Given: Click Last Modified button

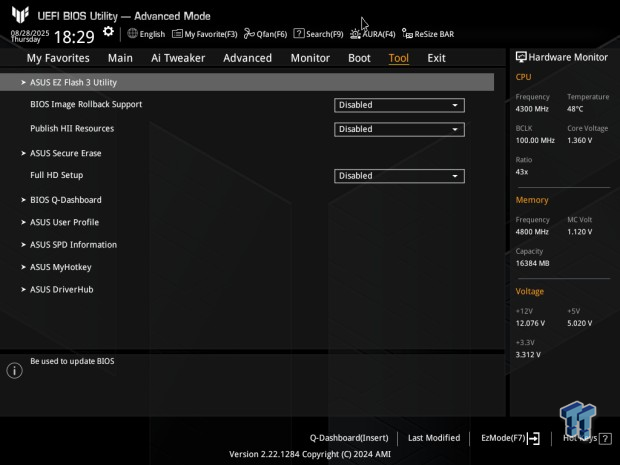Looking at the screenshot, I should pyautogui.click(x=434, y=438).
